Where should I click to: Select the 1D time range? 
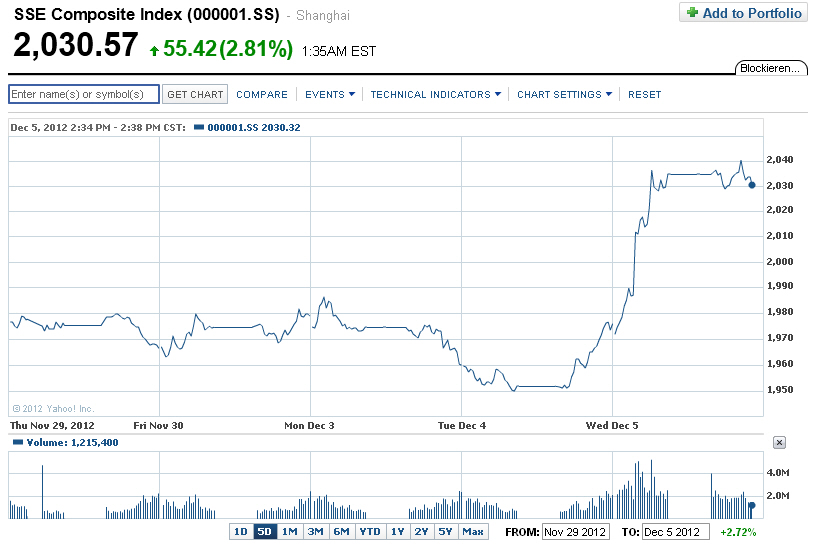241,532
